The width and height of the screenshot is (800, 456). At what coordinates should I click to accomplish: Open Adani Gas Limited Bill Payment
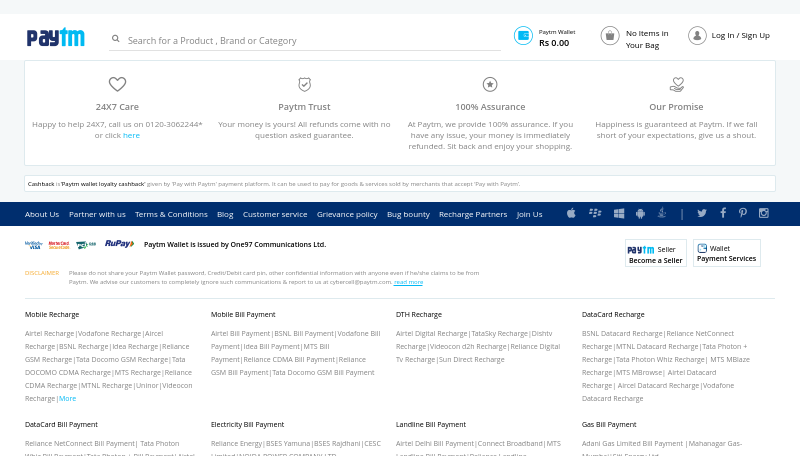pyautogui.click(x=632, y=444)
